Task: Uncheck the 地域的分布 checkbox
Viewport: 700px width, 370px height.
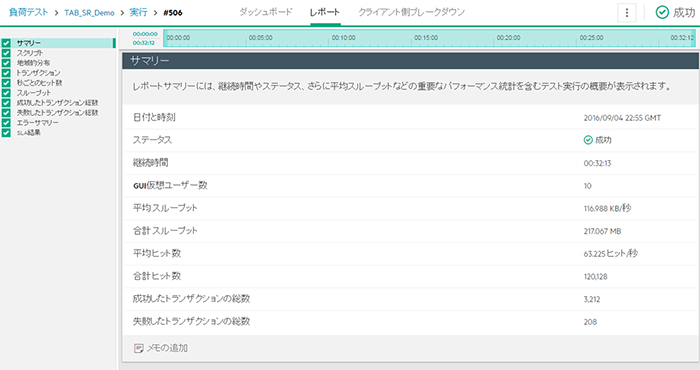Action: (6, 63)
